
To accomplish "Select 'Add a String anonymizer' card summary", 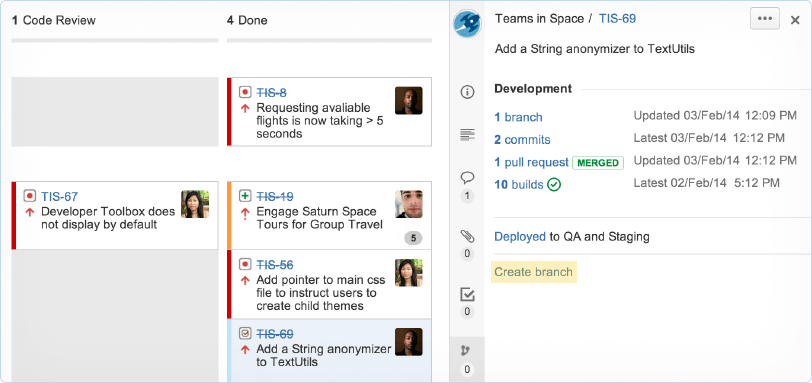I will pos(324,355).
